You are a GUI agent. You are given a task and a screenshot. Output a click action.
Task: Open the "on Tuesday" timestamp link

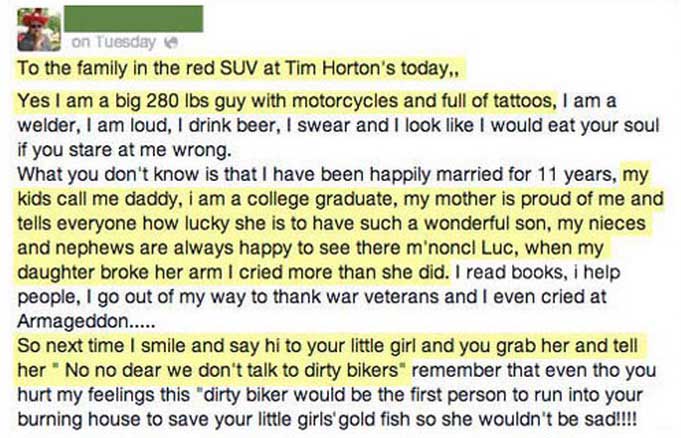click(114, 42)
